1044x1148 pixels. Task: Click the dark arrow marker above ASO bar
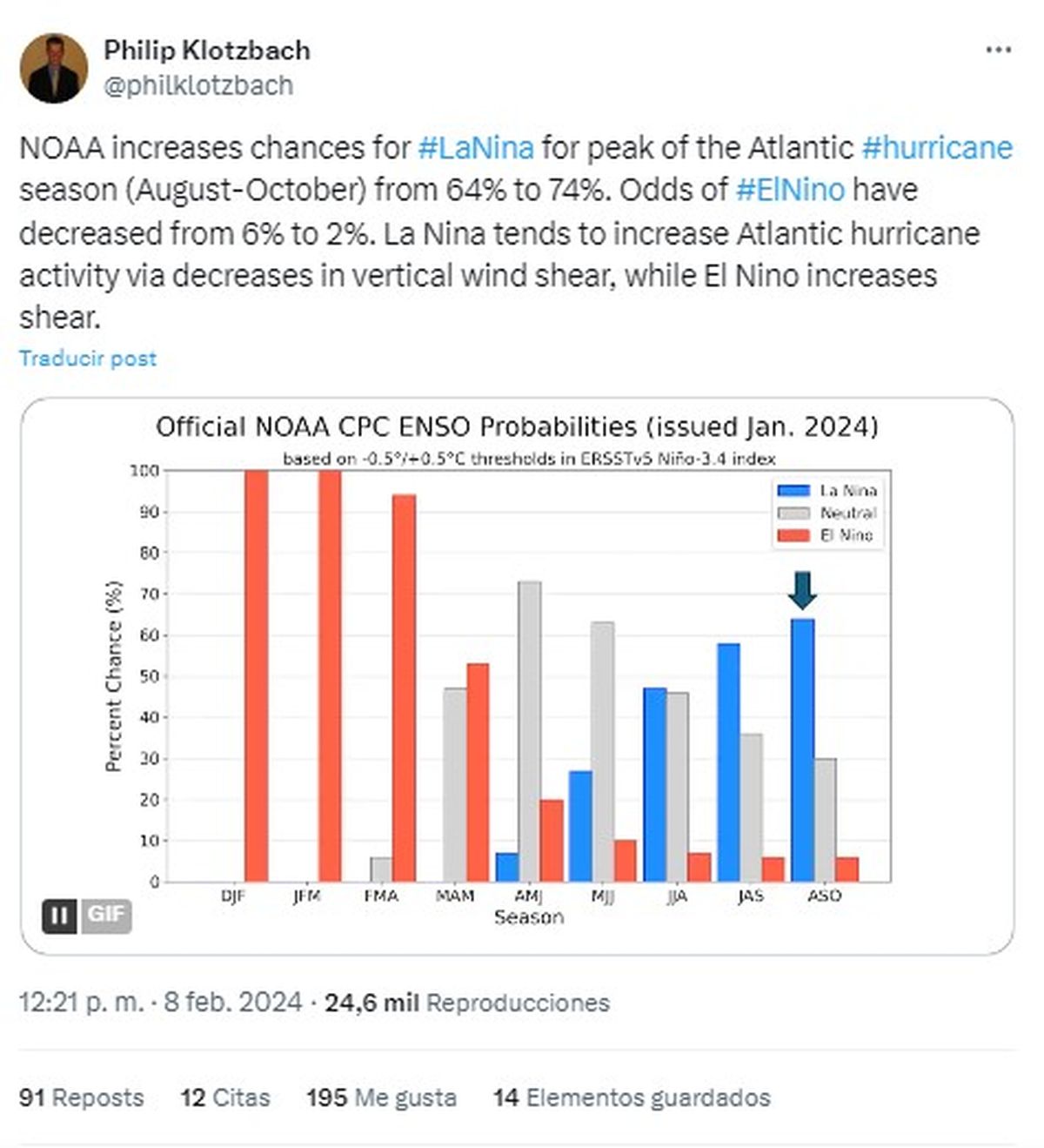click(x=801, y=587)
